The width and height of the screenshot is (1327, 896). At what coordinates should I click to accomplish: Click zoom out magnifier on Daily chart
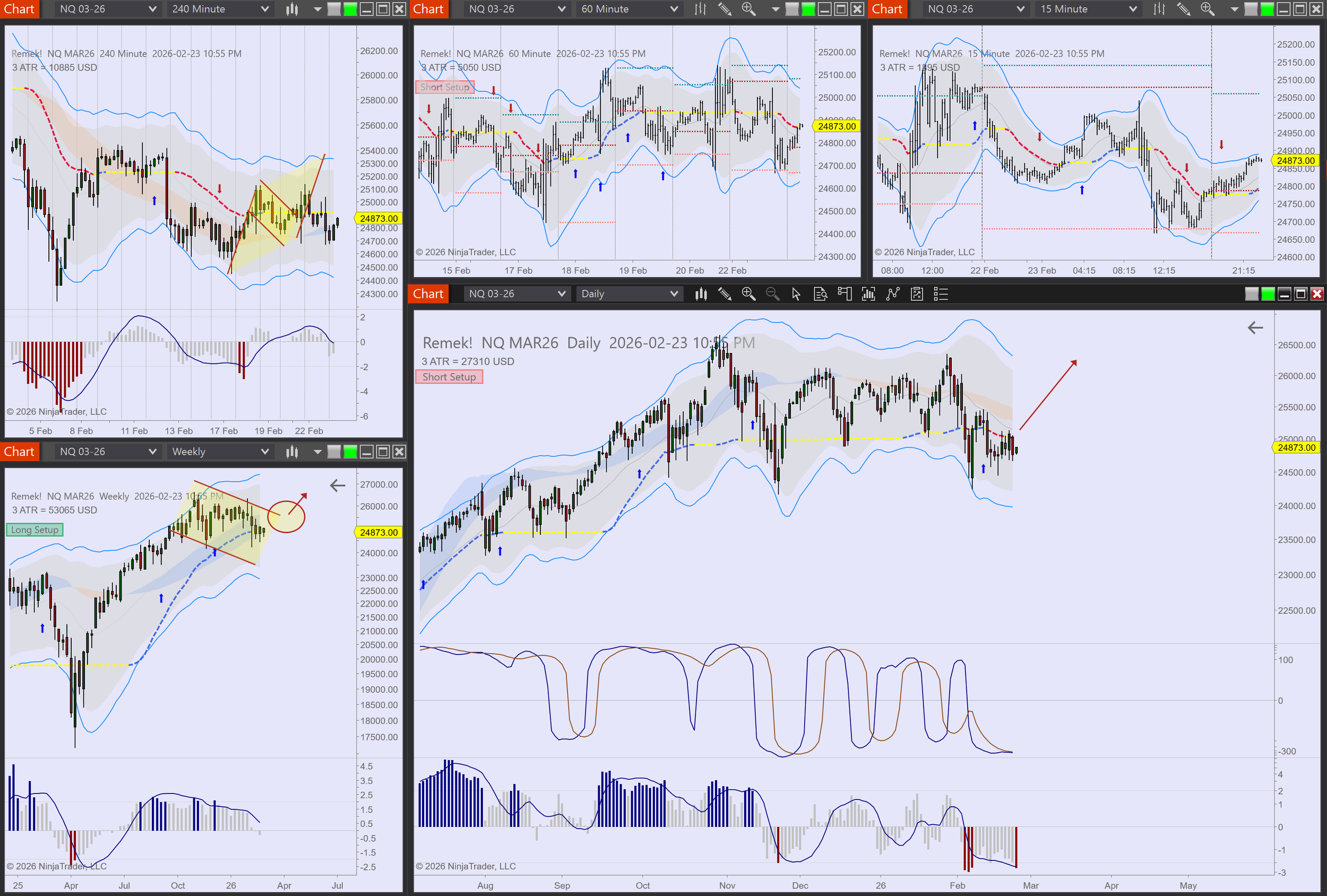(772, 294)
